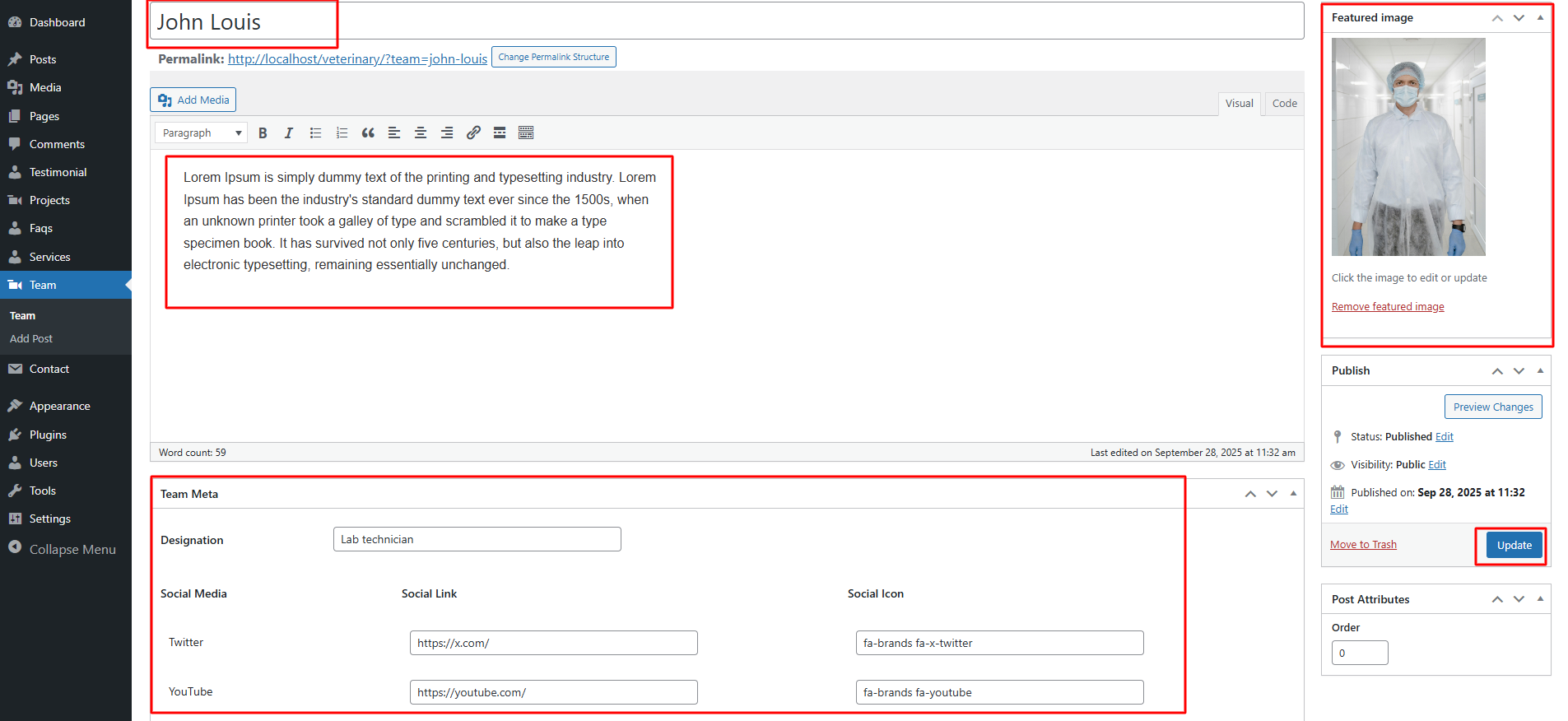Screen dimensions: 1568x721
Task: Click the Update button
Action: (1514, 545)
